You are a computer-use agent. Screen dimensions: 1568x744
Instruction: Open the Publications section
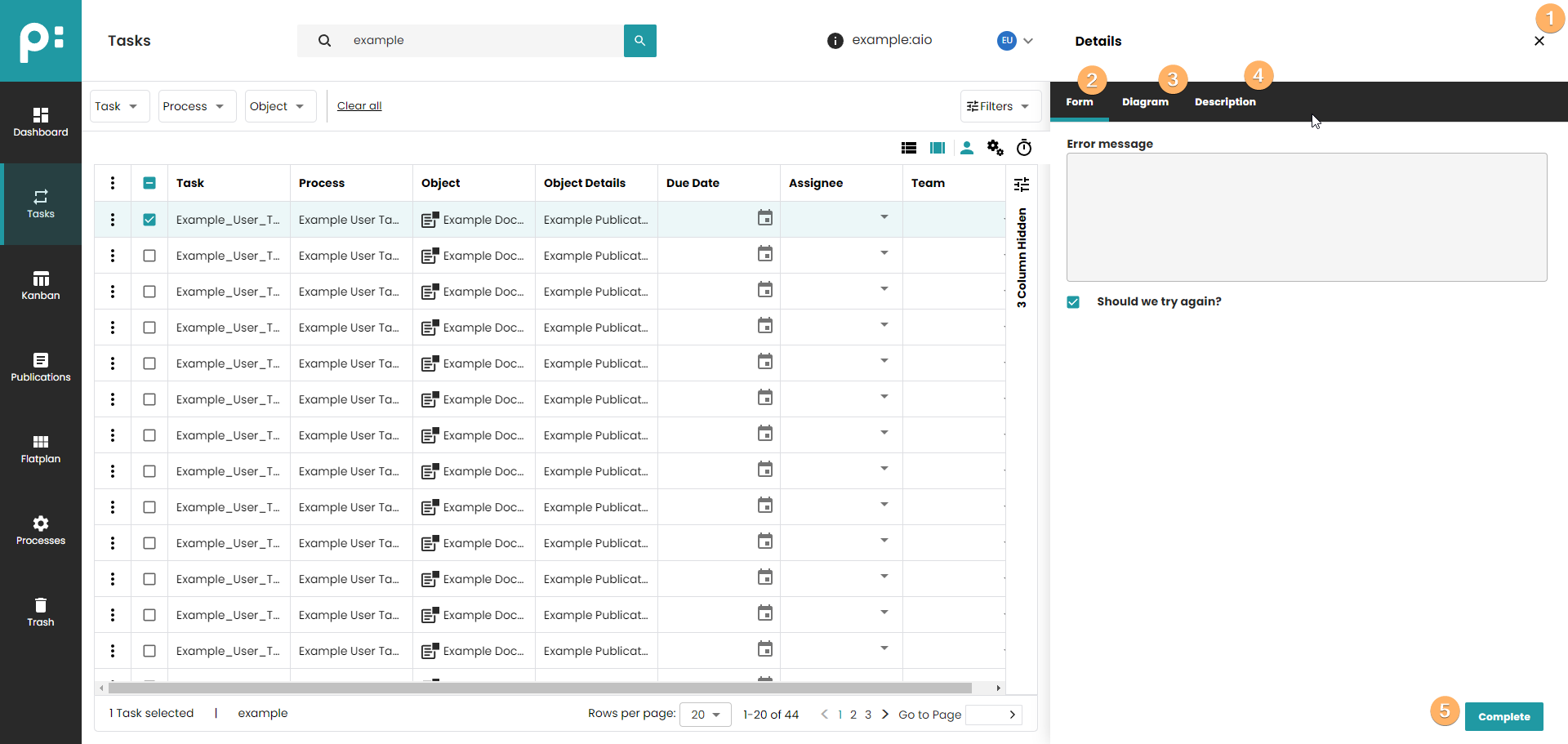(x=41, y=368)
